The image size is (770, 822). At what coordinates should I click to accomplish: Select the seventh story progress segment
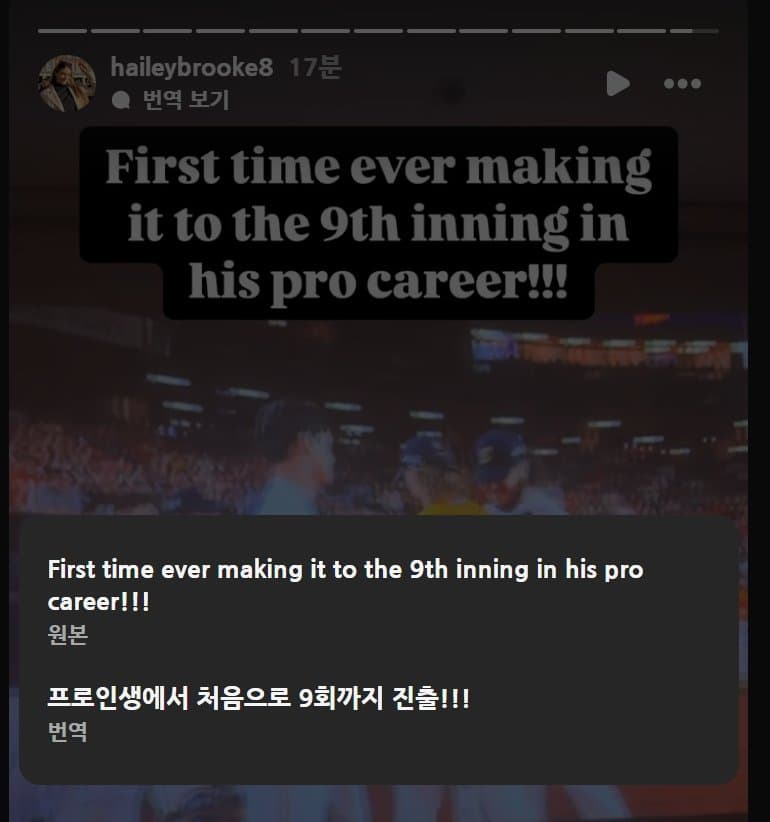pyautogui.click(x=378, y=31)
